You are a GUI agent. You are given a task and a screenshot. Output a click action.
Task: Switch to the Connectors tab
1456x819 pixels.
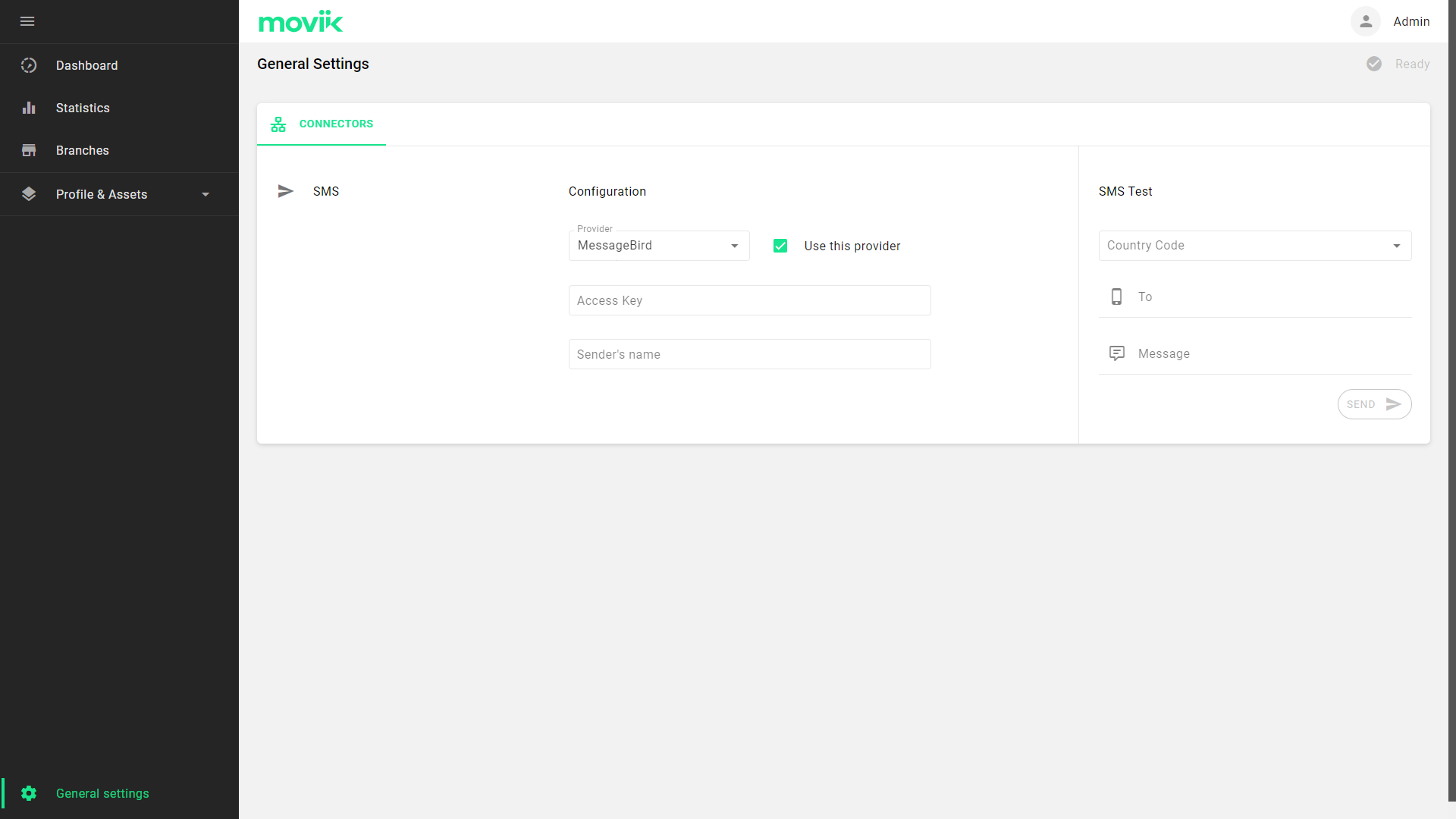click(x=322, y=124)
